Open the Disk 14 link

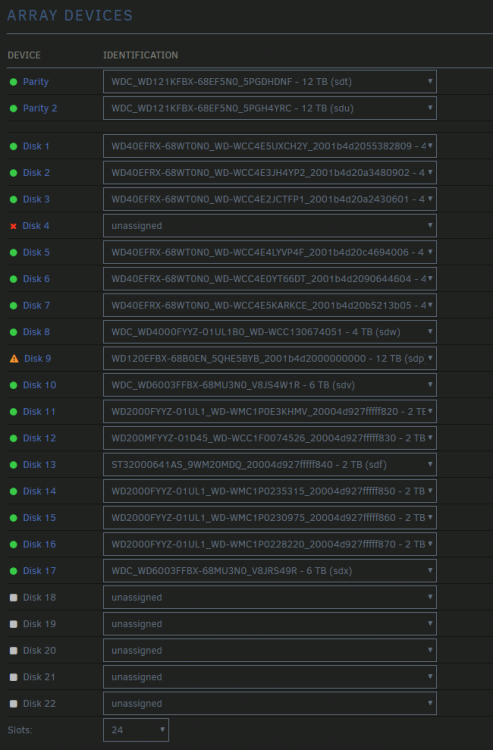(x=40, y=491)
